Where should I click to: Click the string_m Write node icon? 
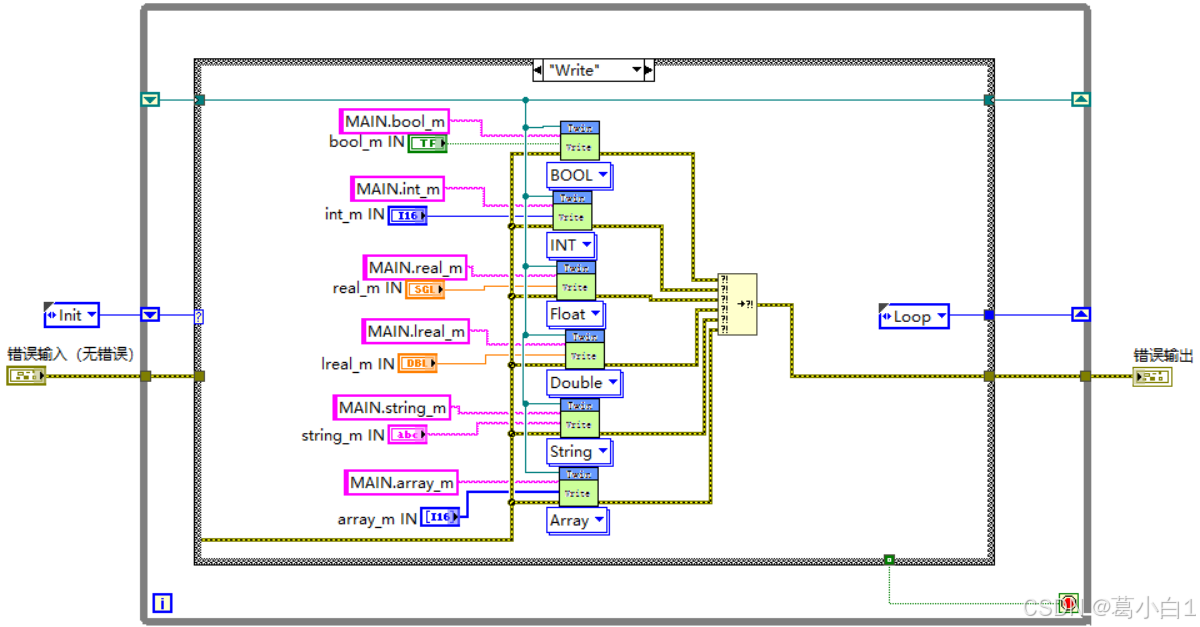click(577, 416)
